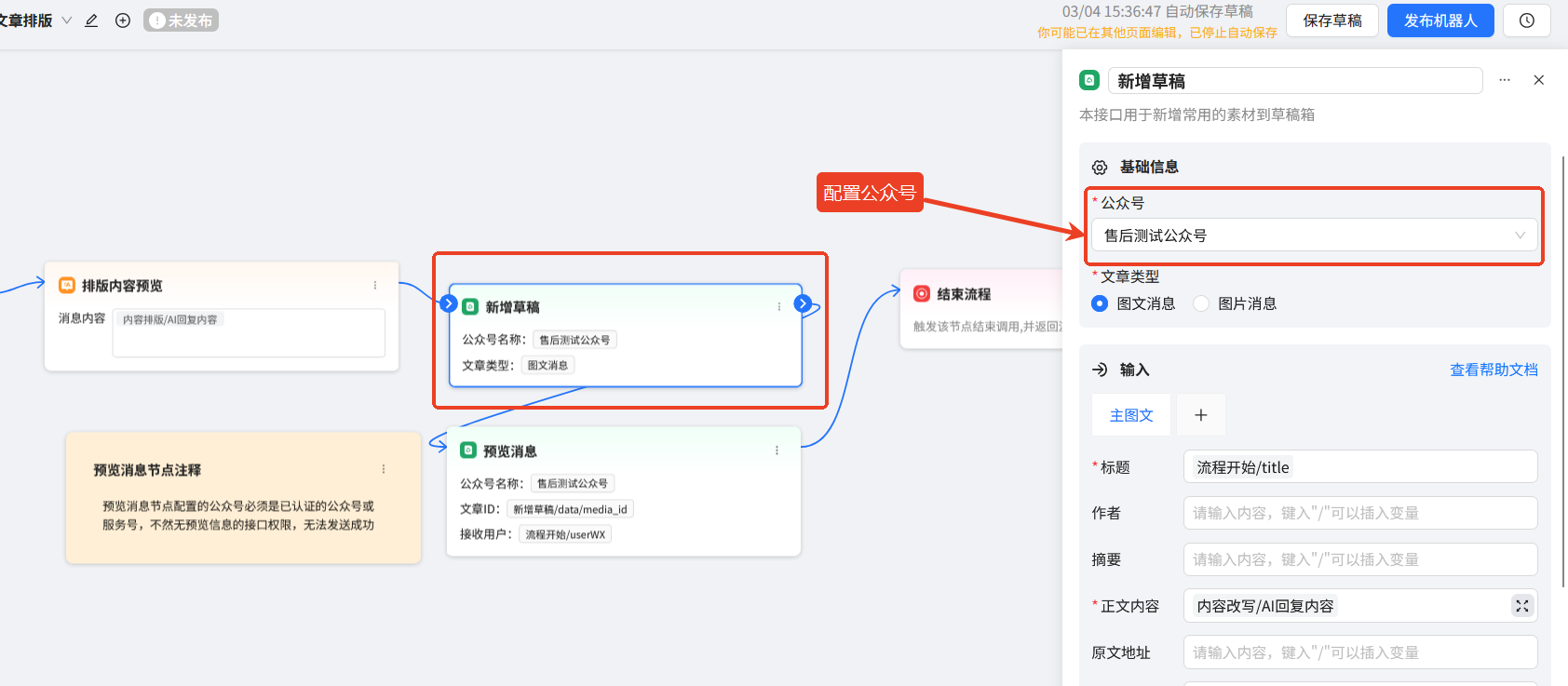Screen dimensions: 1568x686
Task: Open the three-dot menu on 新增草稿 canvas node
Action: 779,307
